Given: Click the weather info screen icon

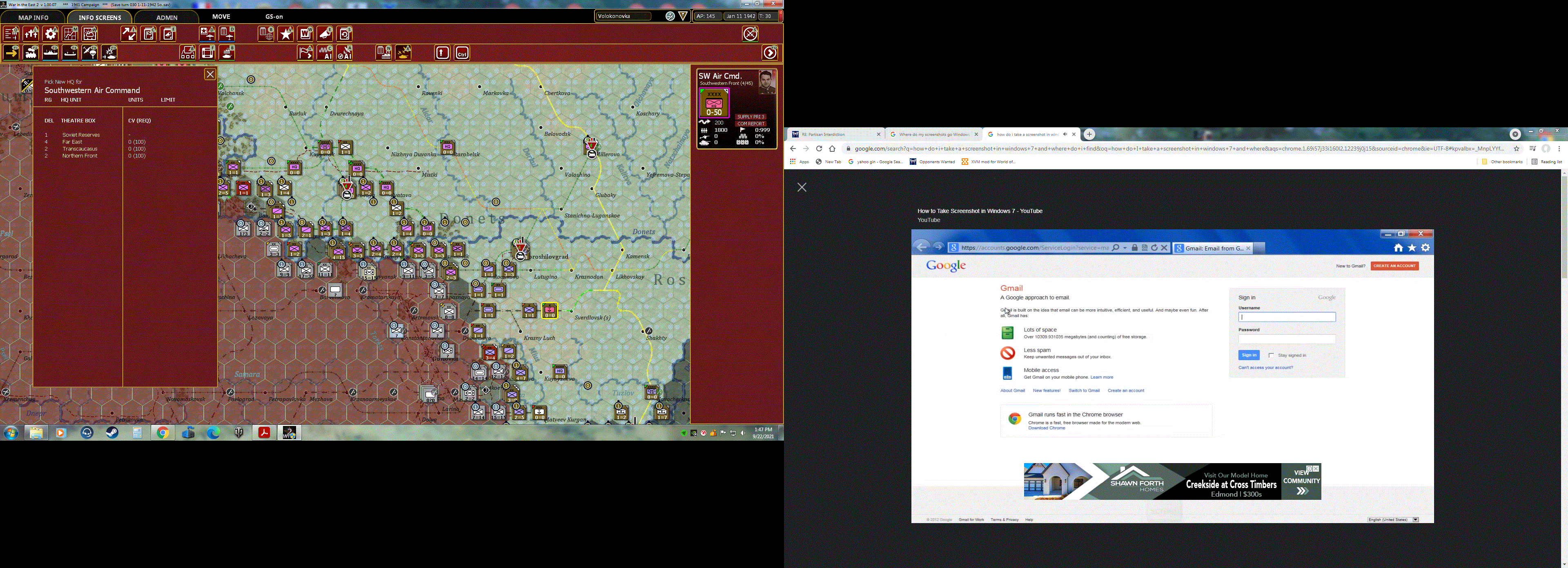Looking at the screenshot, I should [x=90, y=33].
